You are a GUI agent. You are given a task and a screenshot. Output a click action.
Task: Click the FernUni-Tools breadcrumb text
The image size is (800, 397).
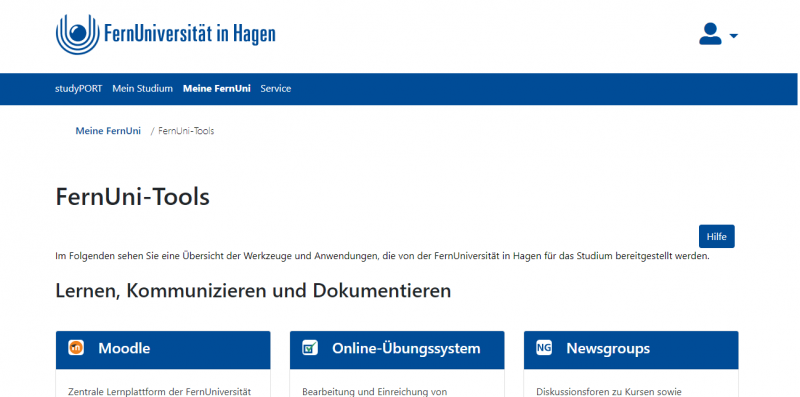click(x=186, y=131)
